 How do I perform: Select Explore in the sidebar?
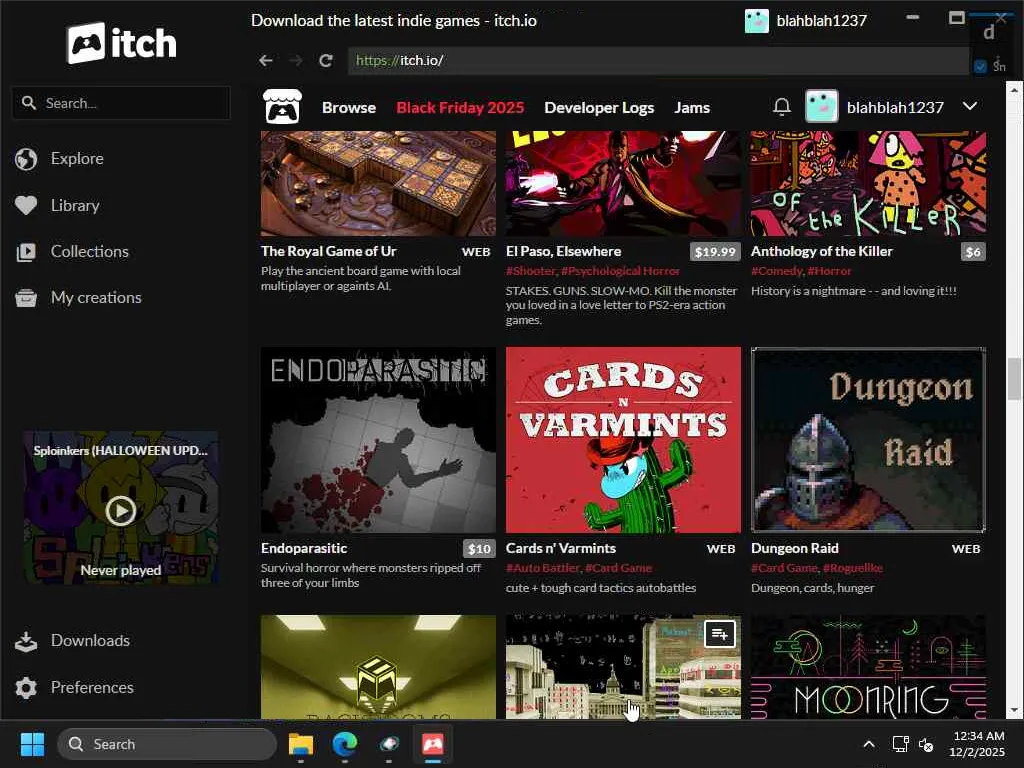(x=77, y=159)
